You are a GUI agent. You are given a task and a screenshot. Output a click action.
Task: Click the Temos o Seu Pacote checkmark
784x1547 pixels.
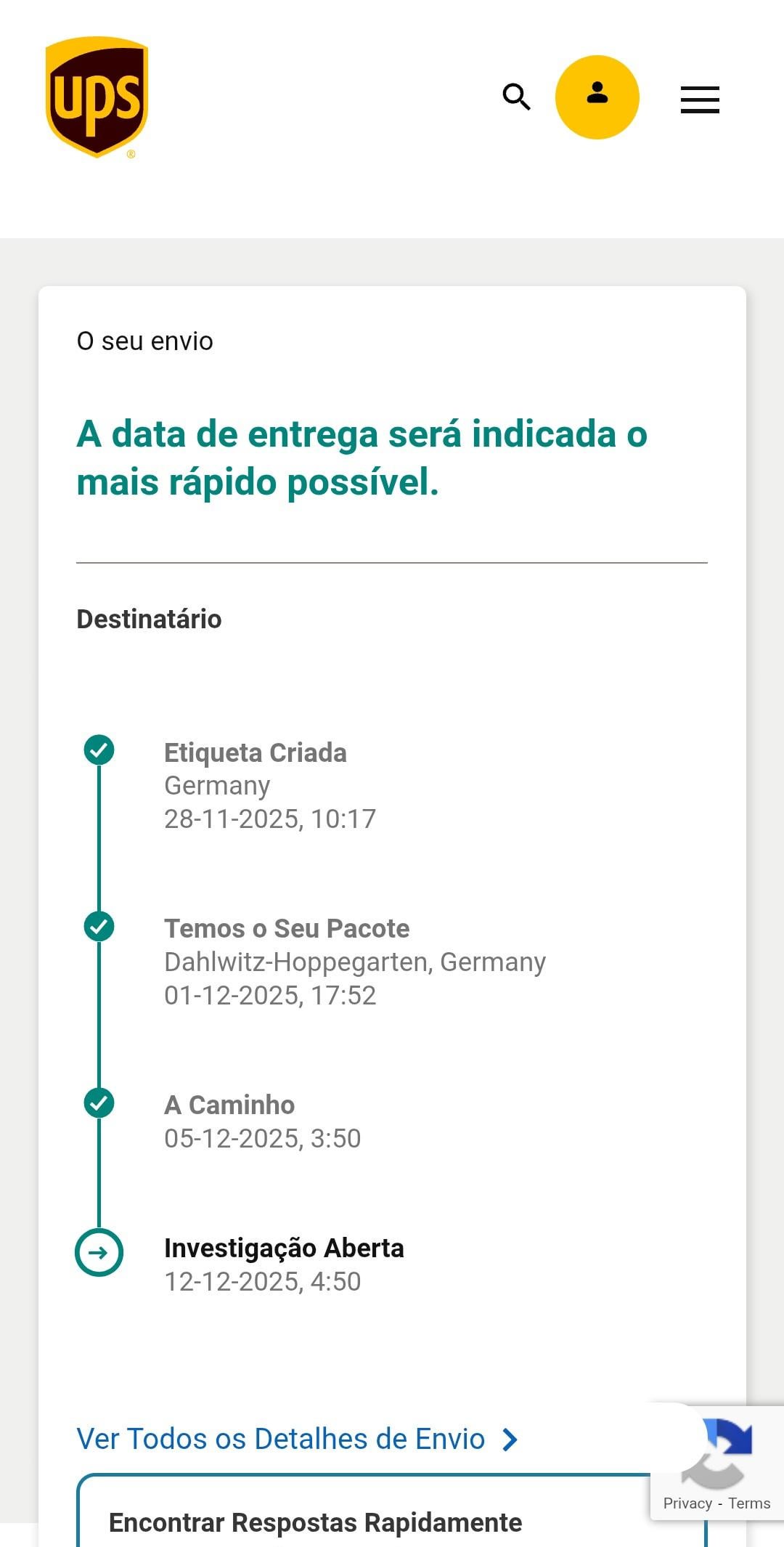point(99,927)
